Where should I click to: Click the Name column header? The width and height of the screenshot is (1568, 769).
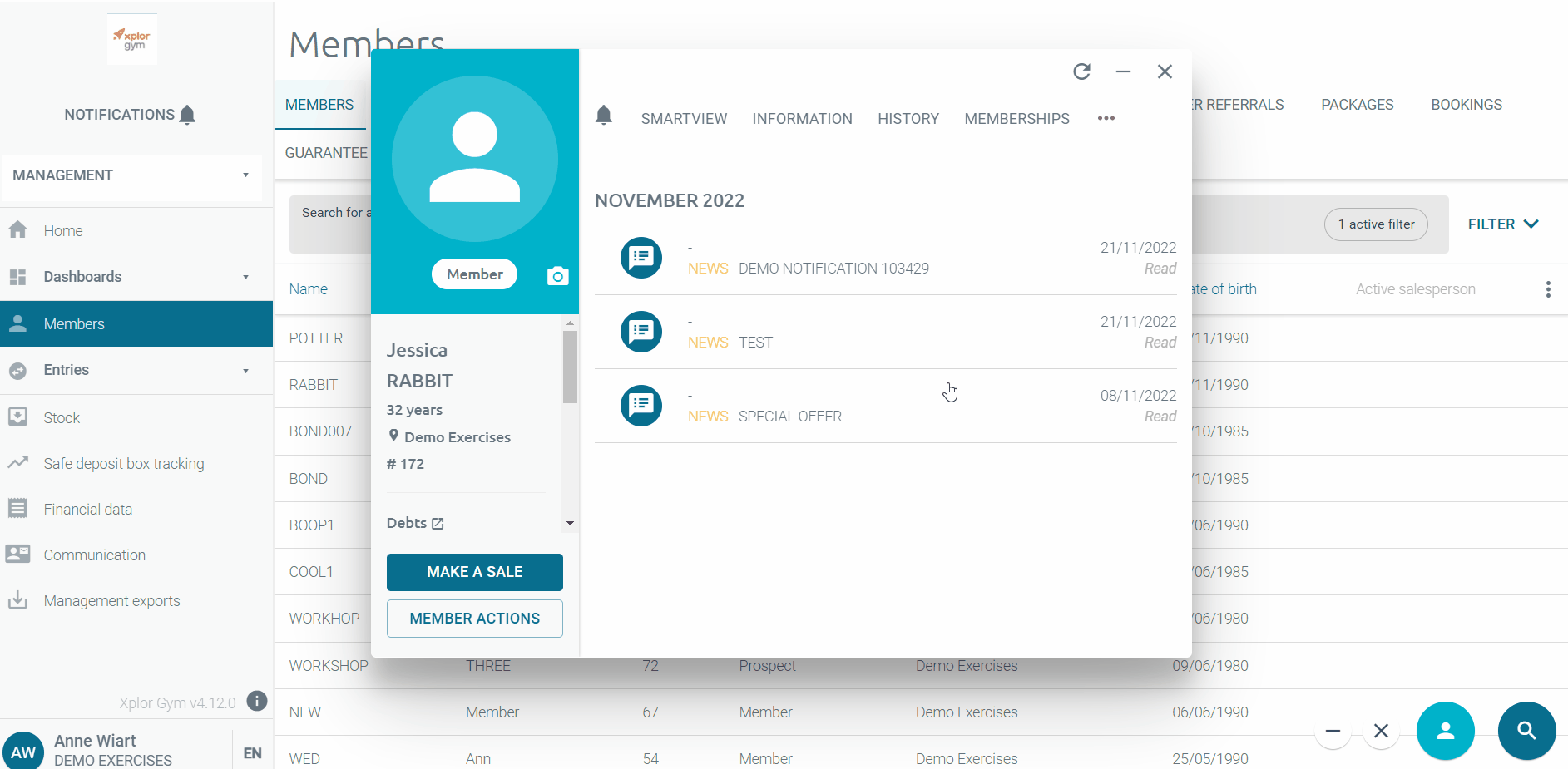coord(309,289)
